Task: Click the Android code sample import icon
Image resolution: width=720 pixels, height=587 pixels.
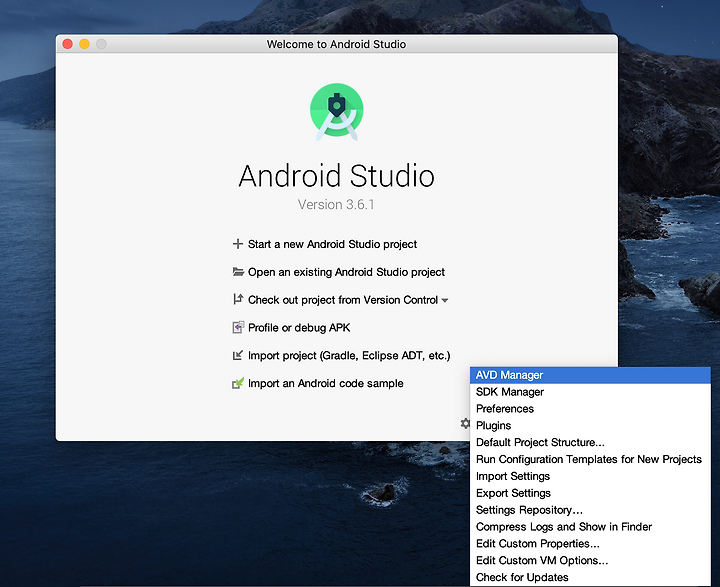Action: [x=238, y=383]
